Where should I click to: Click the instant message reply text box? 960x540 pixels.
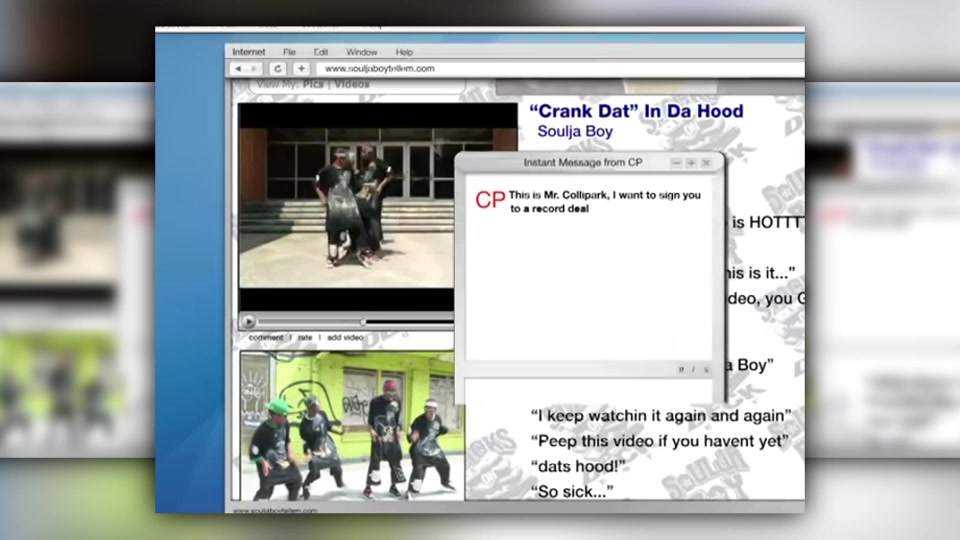[x=588, y=389]
